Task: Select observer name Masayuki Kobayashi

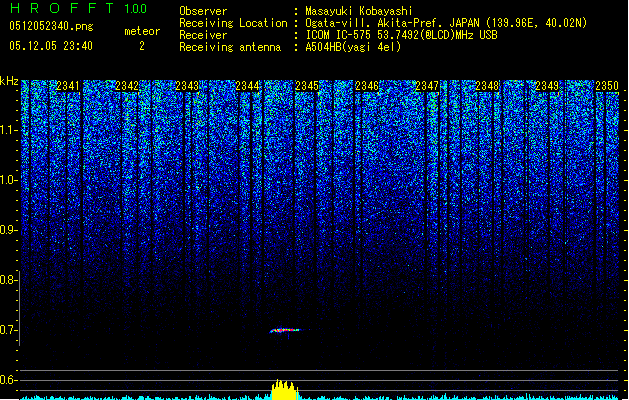Action: [359, 11]
